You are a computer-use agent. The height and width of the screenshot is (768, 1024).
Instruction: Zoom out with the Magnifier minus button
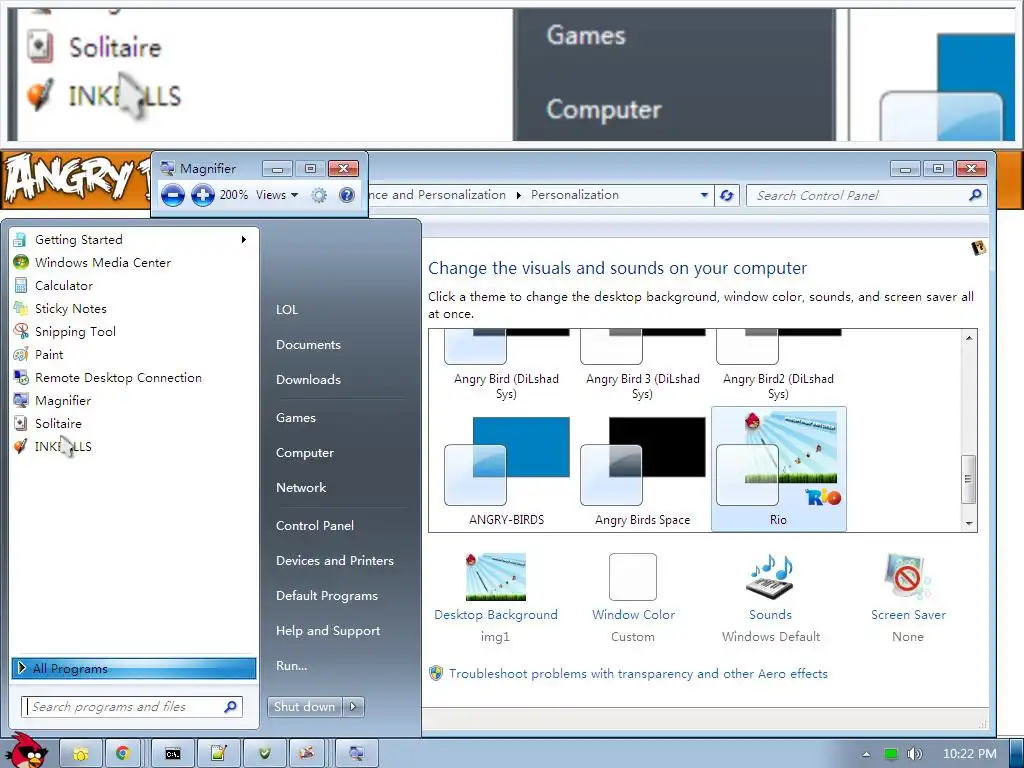point(172,195)
